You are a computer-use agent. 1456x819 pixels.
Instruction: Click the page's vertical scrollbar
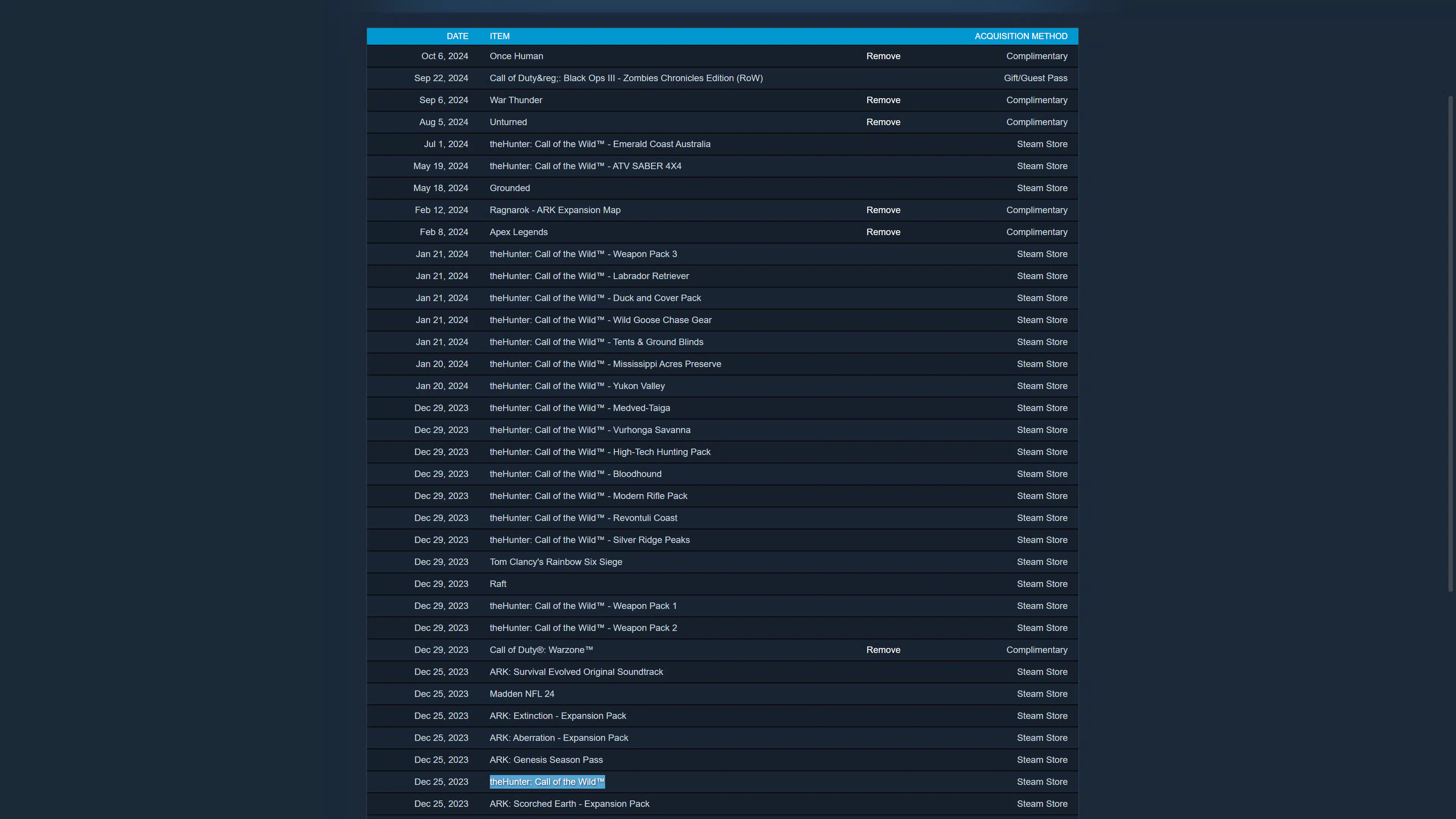coord(1450,344)
